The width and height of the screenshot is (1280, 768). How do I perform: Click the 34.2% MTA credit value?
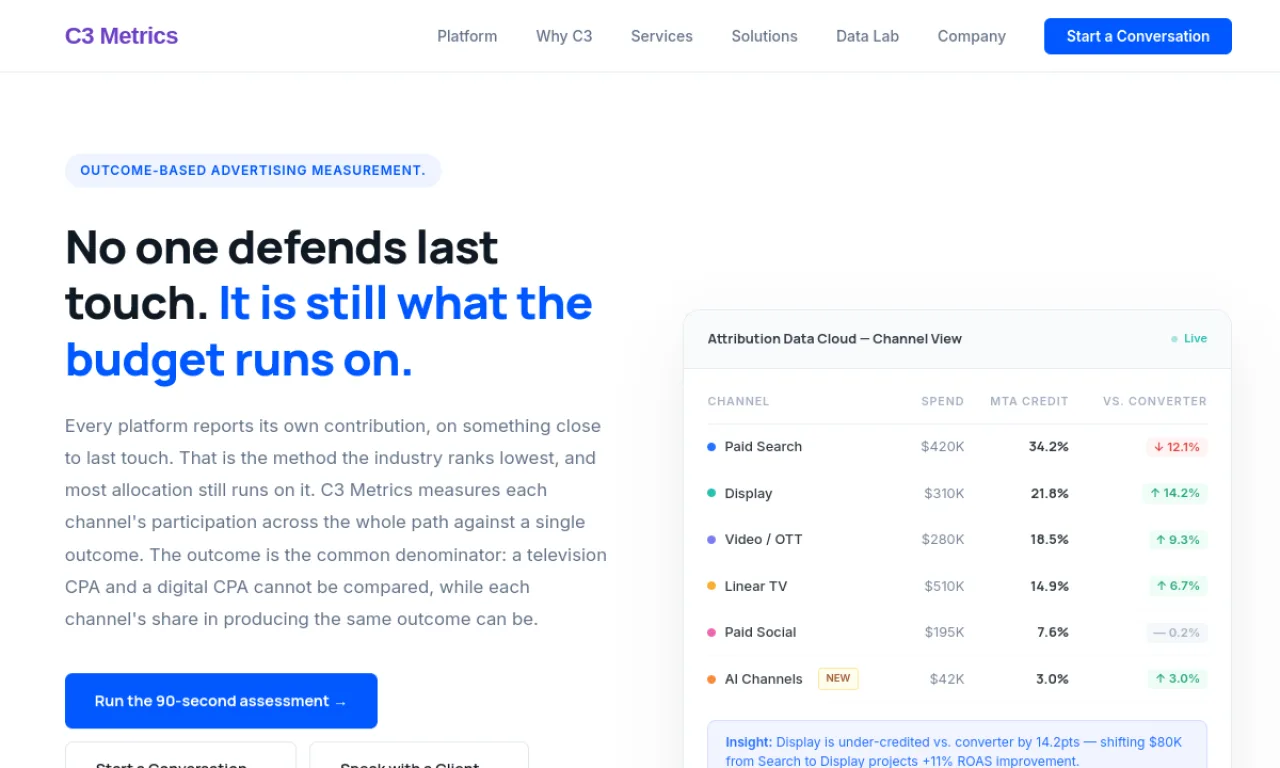point(1049,447)
